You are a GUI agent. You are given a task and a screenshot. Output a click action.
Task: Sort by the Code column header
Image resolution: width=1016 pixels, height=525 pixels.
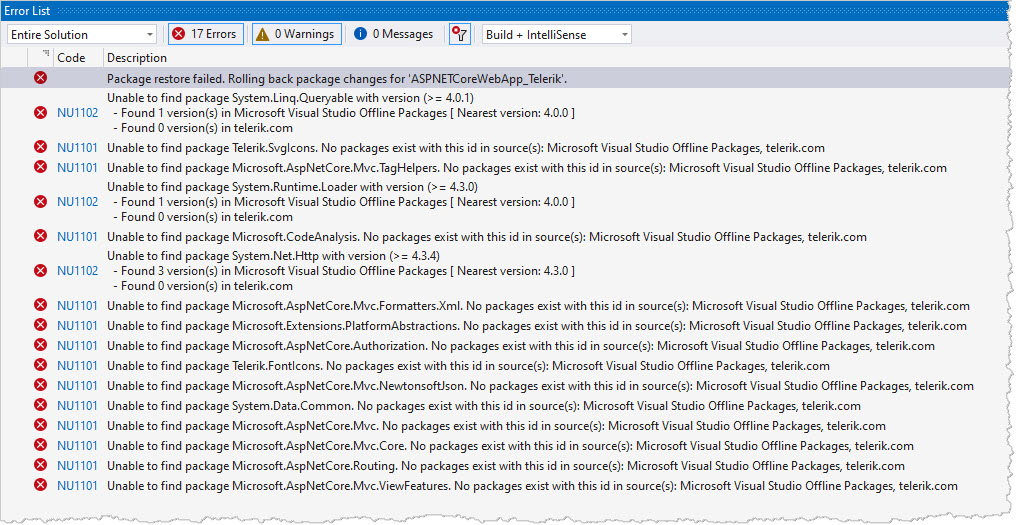pyautogui.click(x=72, y=58)
